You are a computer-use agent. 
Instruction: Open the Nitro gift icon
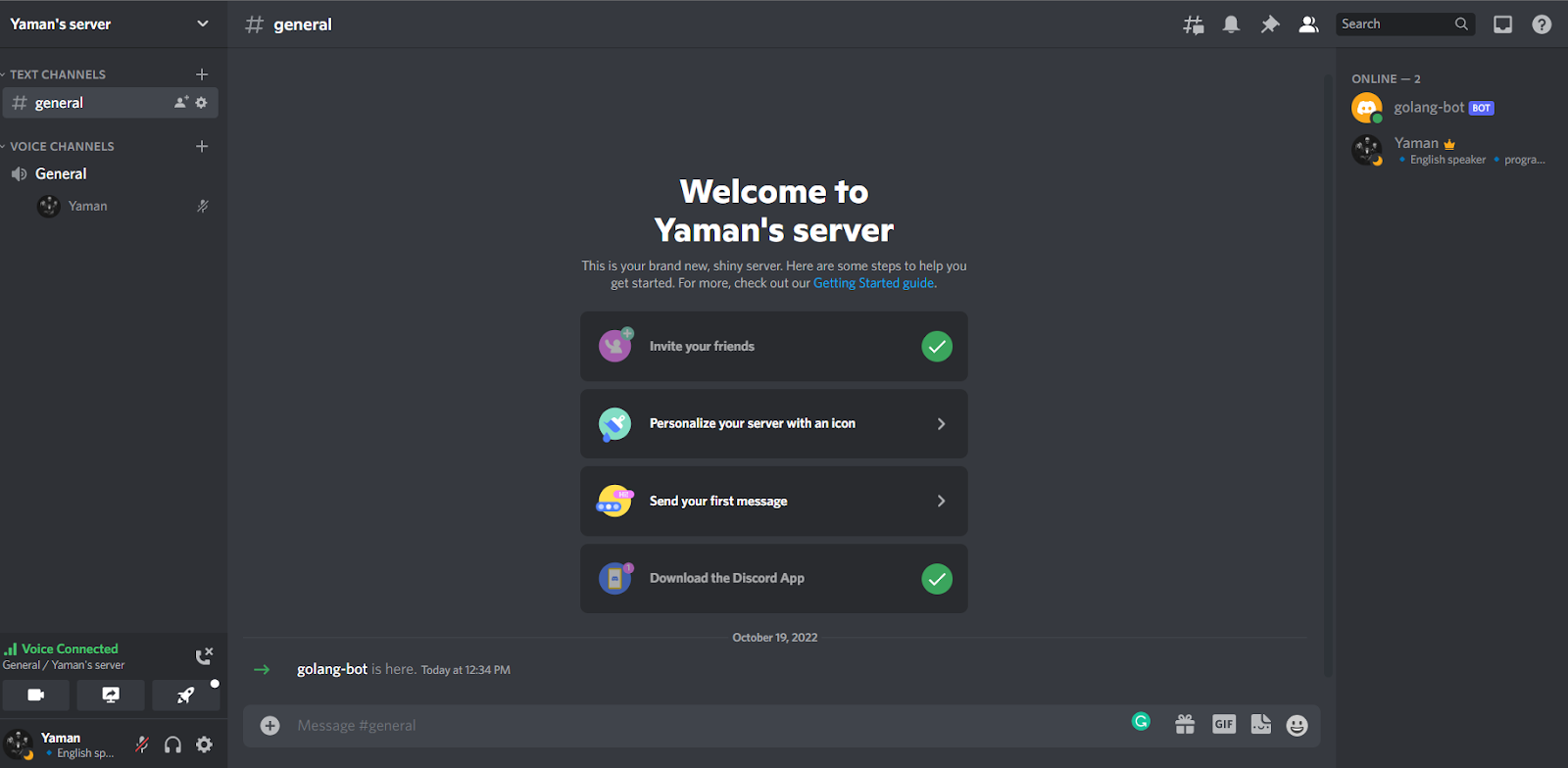click(1185, 724)
